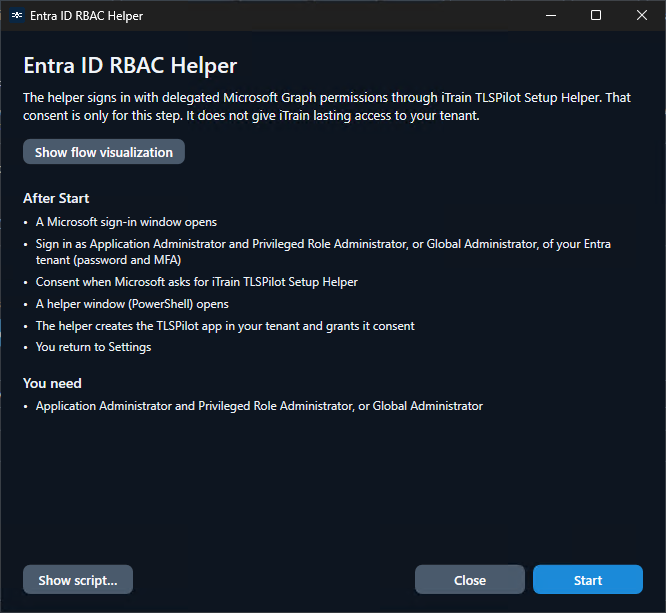Click the delegated Microsoft Graph permissions paragraph
666x613 pixels.
click(327, 107)
